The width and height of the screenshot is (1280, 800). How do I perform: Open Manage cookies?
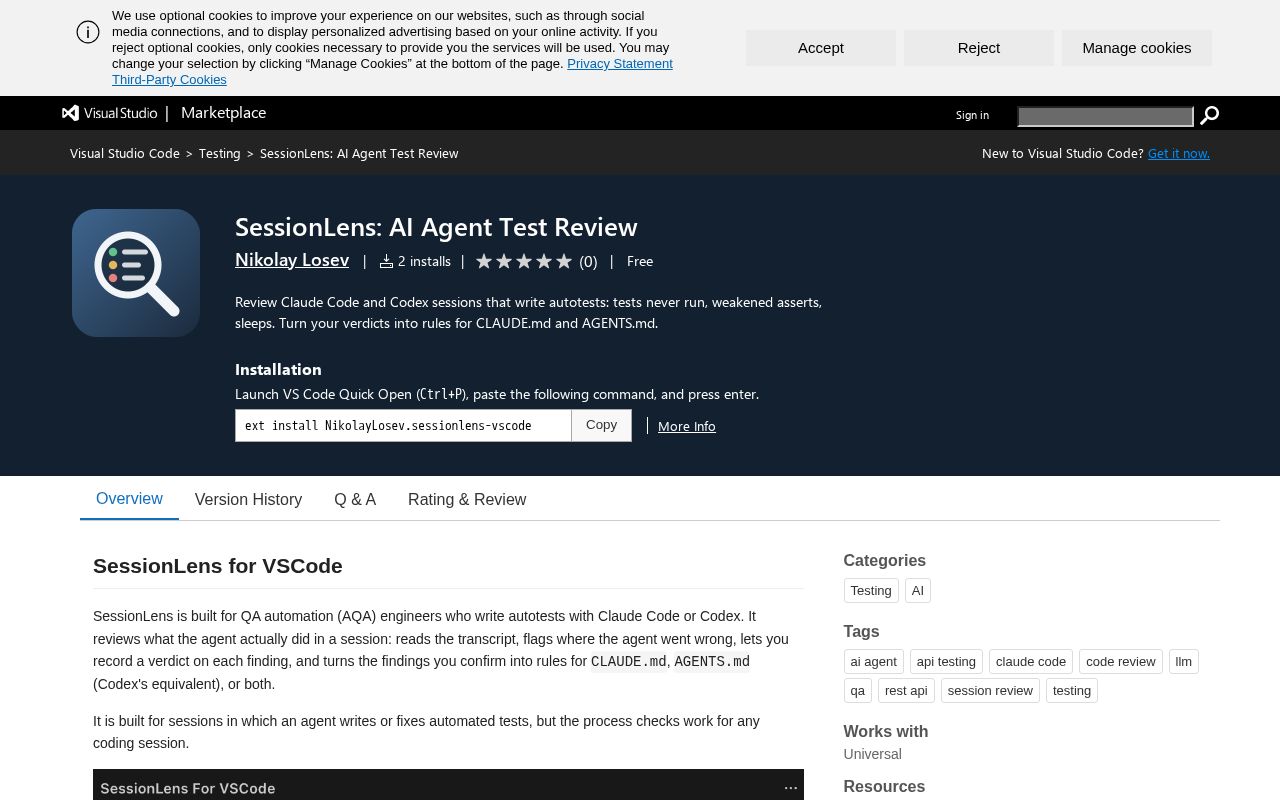coord(1137,48)
